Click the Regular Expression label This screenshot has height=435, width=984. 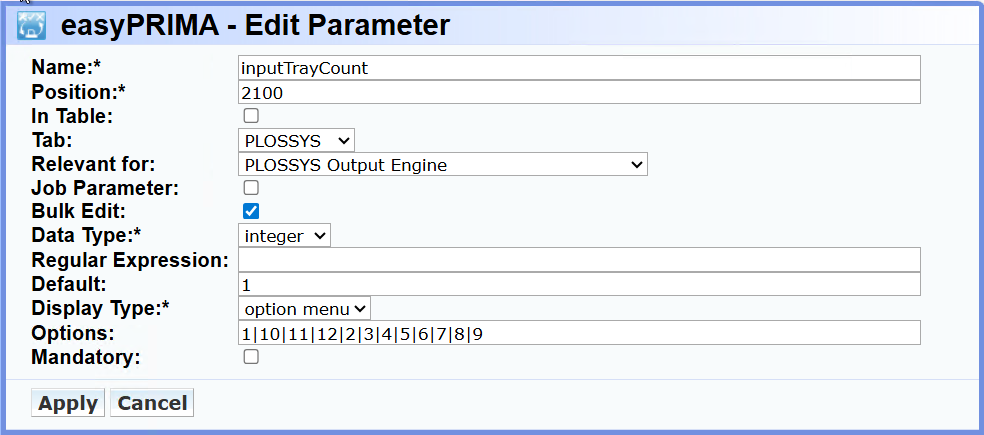tap(130, 260)
